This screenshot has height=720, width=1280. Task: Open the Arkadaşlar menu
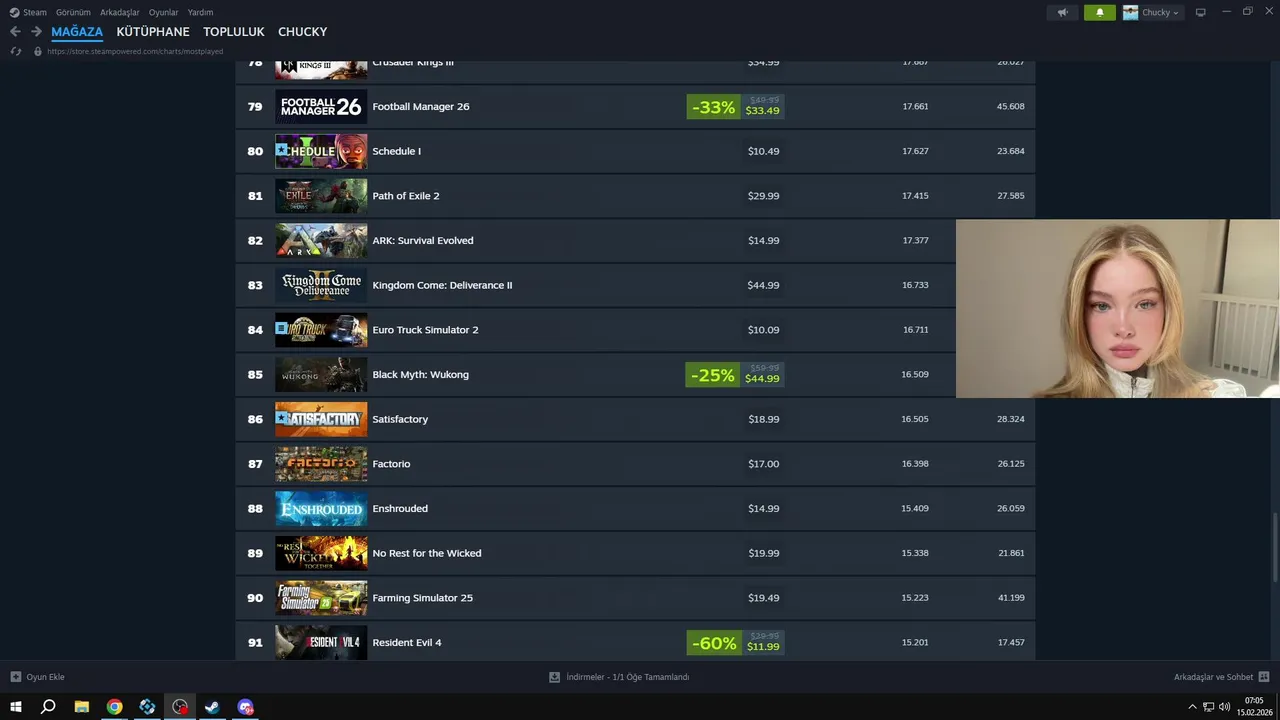click(120, 12)
